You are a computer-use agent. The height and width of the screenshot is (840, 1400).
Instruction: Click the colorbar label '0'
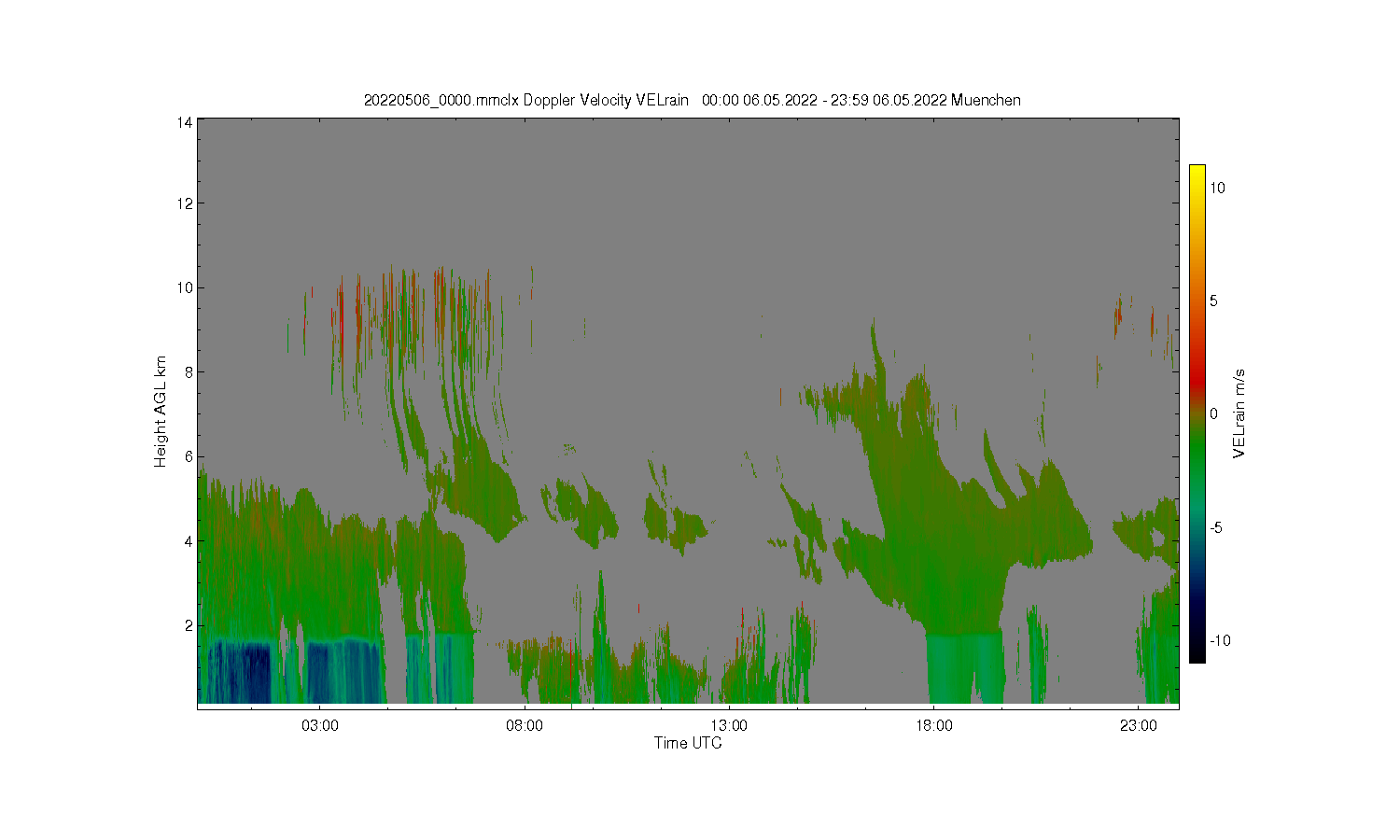1214,414
